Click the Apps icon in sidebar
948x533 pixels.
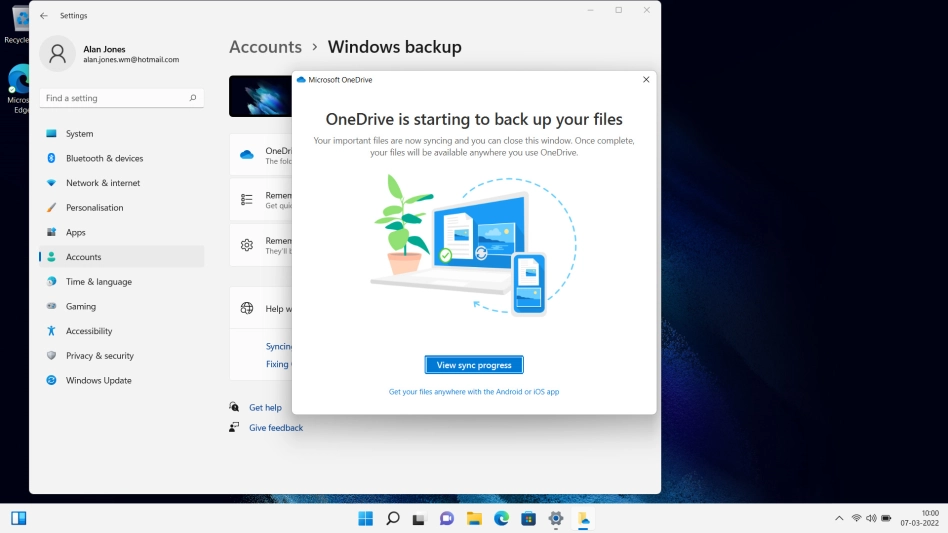51,232
